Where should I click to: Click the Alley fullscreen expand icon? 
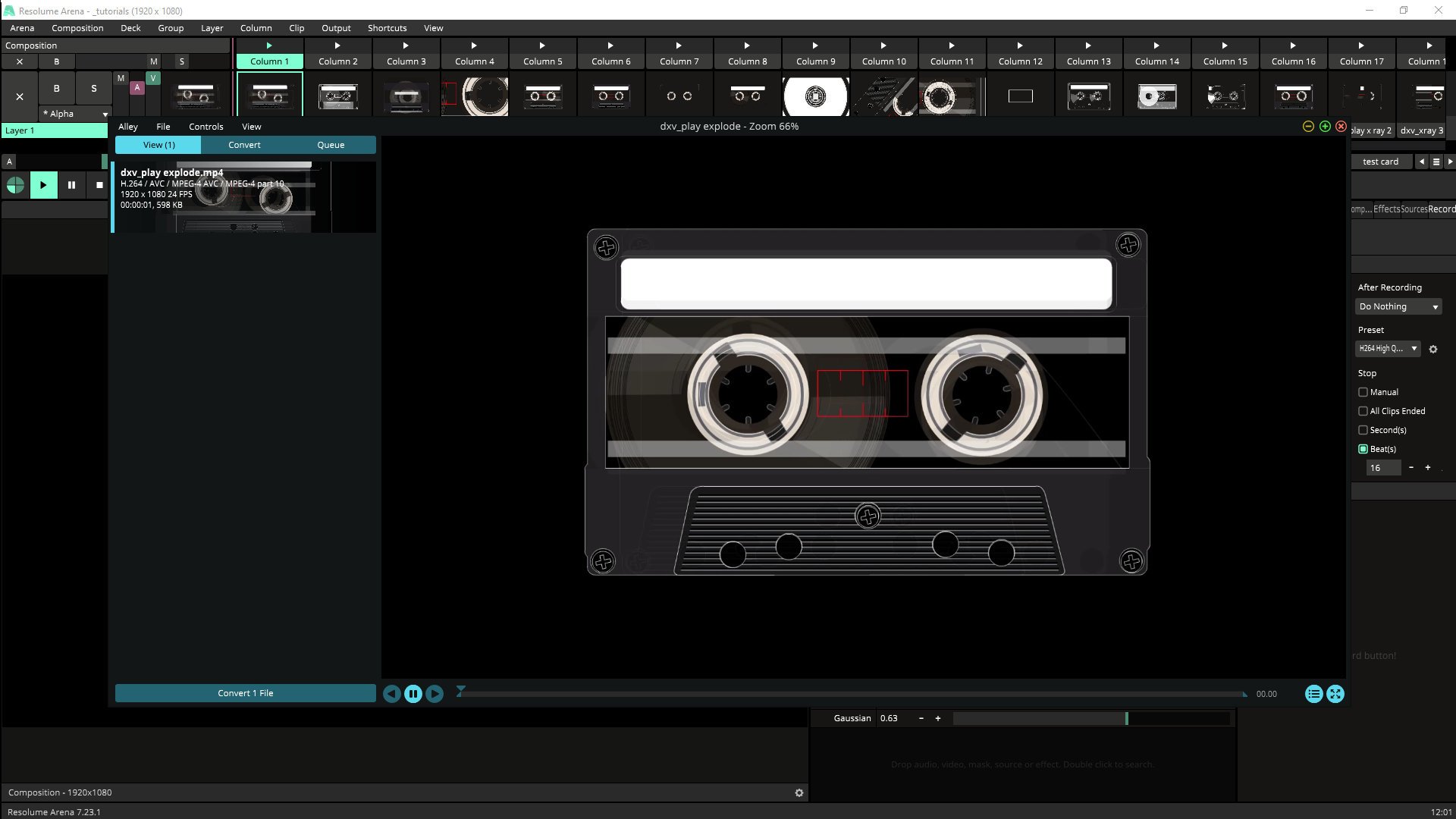tap(1335, 694)
